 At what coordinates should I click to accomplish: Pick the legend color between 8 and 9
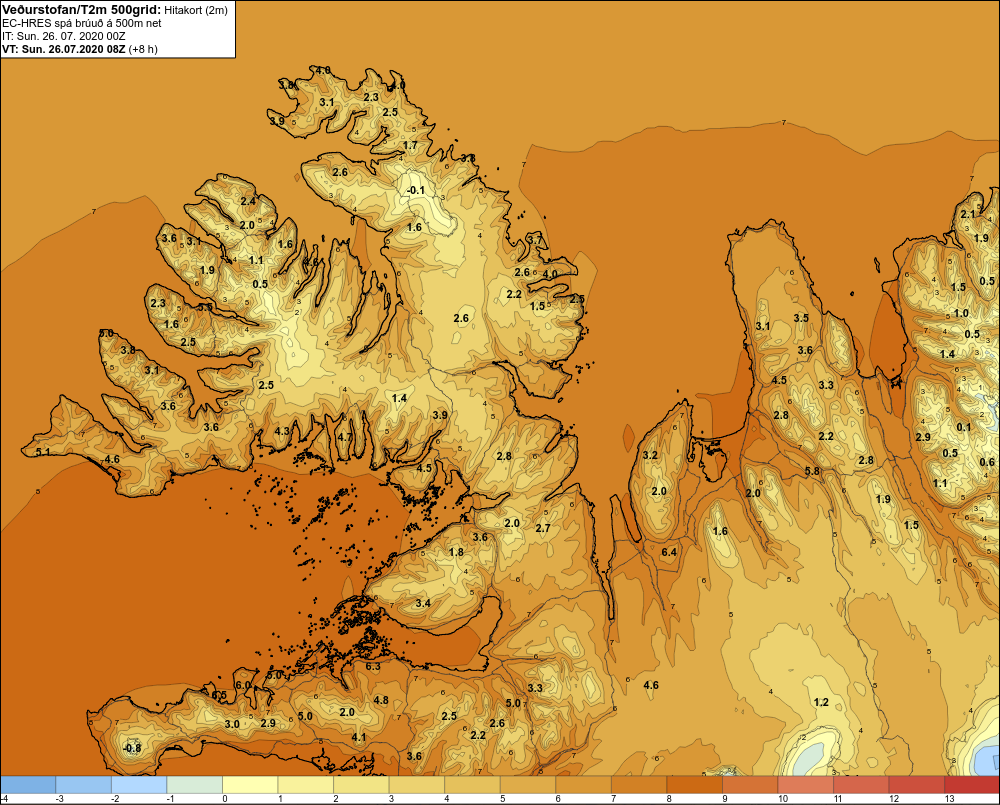[694, 785]
